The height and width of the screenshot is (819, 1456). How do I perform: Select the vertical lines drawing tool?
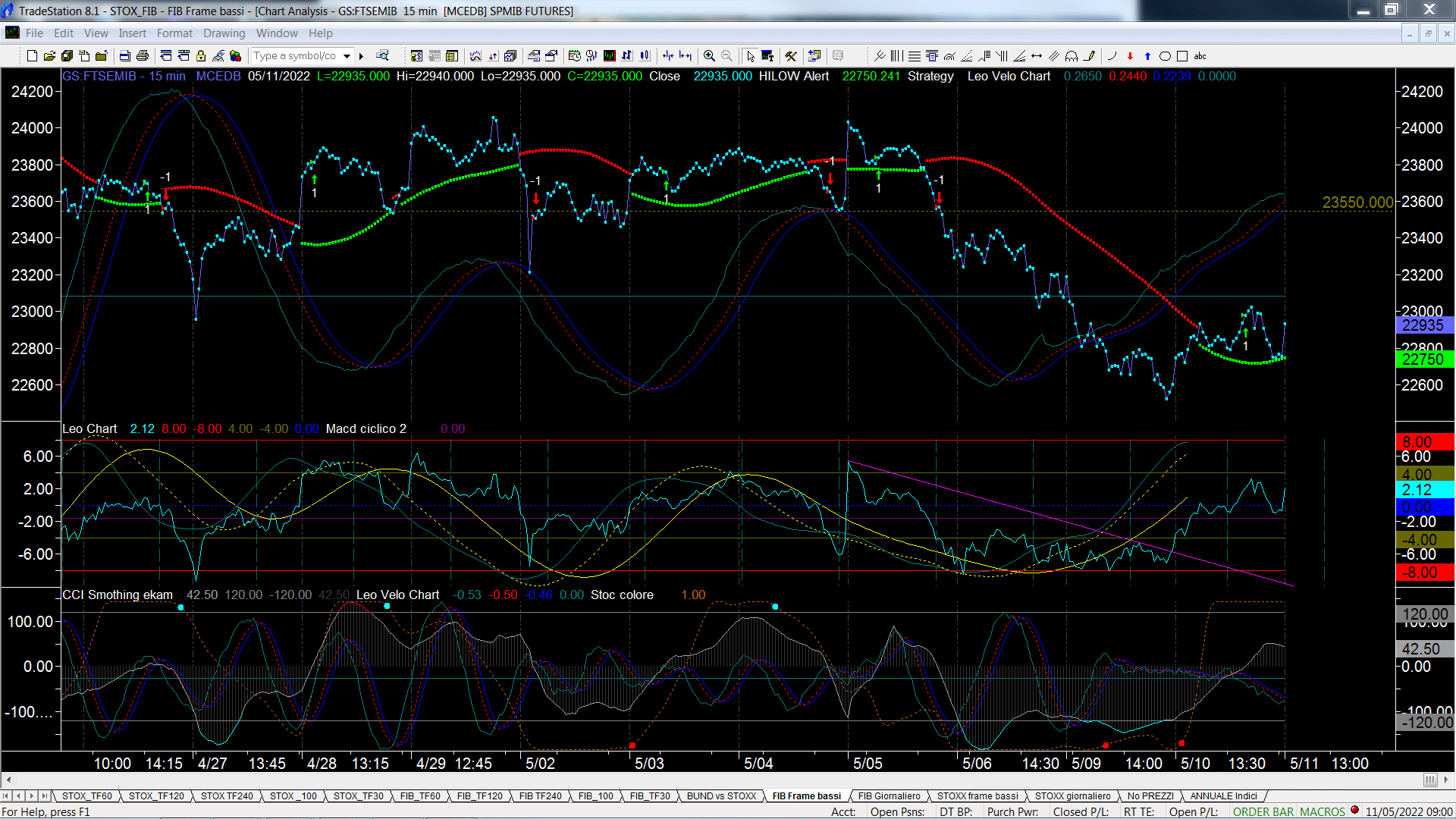point(896,56)
